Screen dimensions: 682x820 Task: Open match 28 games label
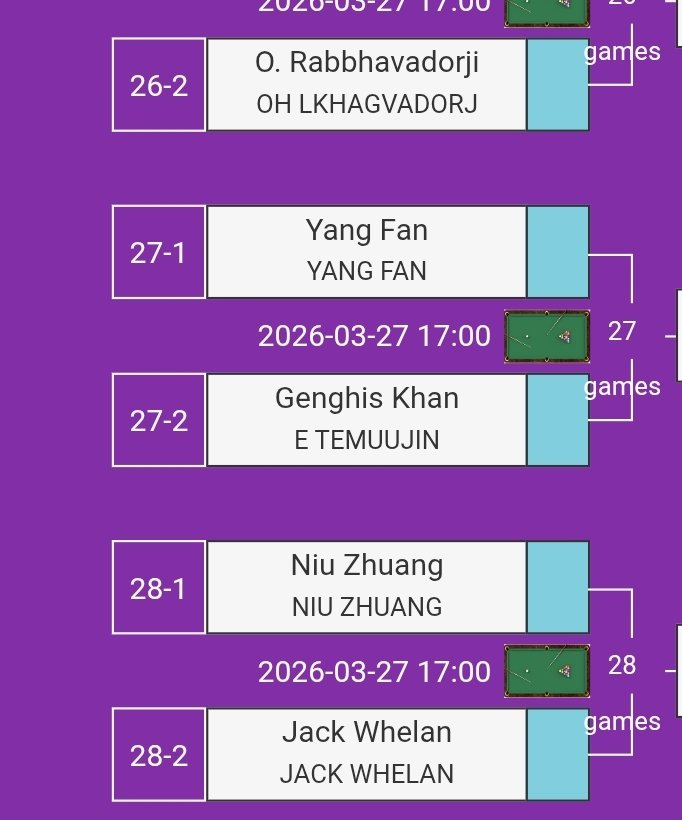tap(622, 721)
